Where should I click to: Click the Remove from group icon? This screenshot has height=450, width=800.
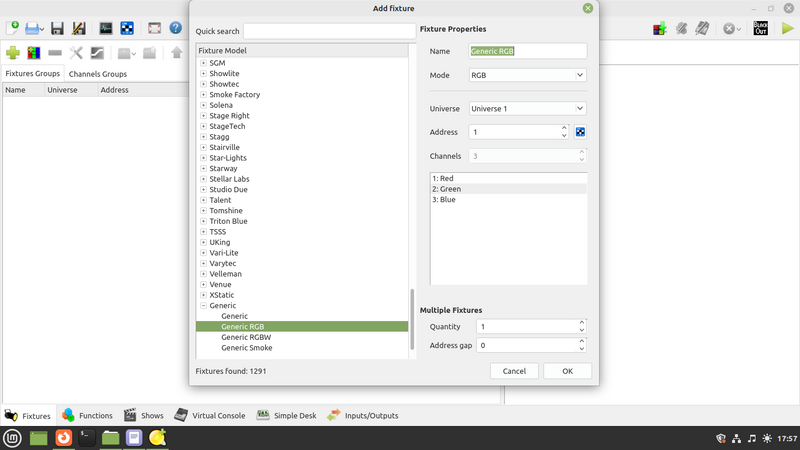(x=149, y=53)
